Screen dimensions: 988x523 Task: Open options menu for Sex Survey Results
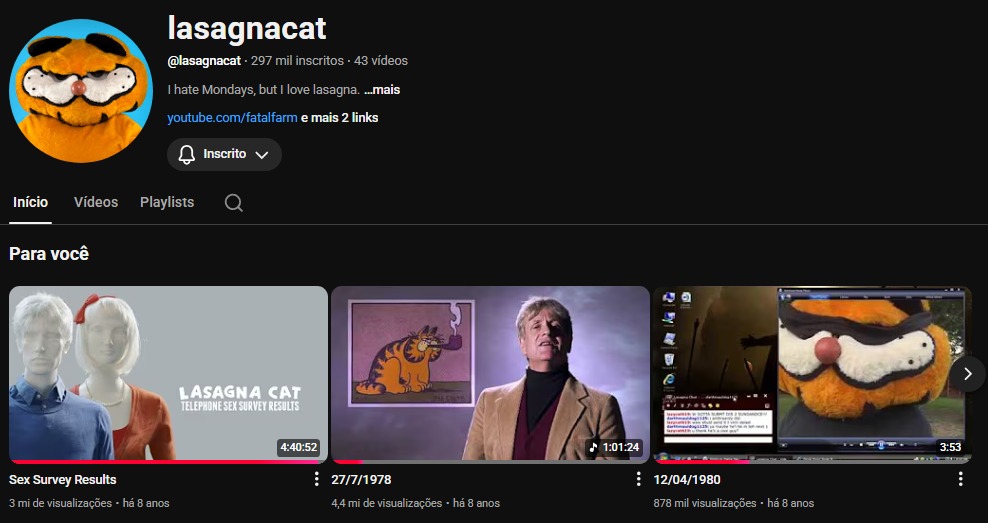(x=316, y=479)
